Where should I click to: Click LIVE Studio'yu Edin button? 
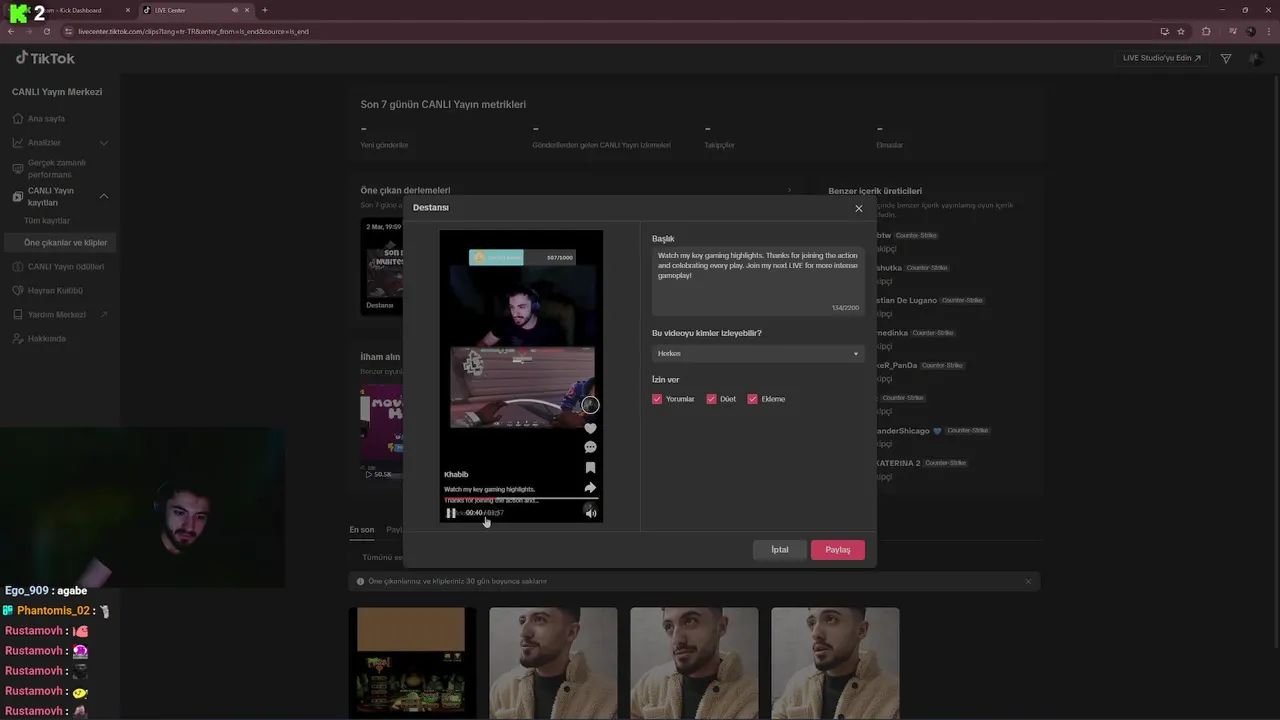tap(1161, 58)
